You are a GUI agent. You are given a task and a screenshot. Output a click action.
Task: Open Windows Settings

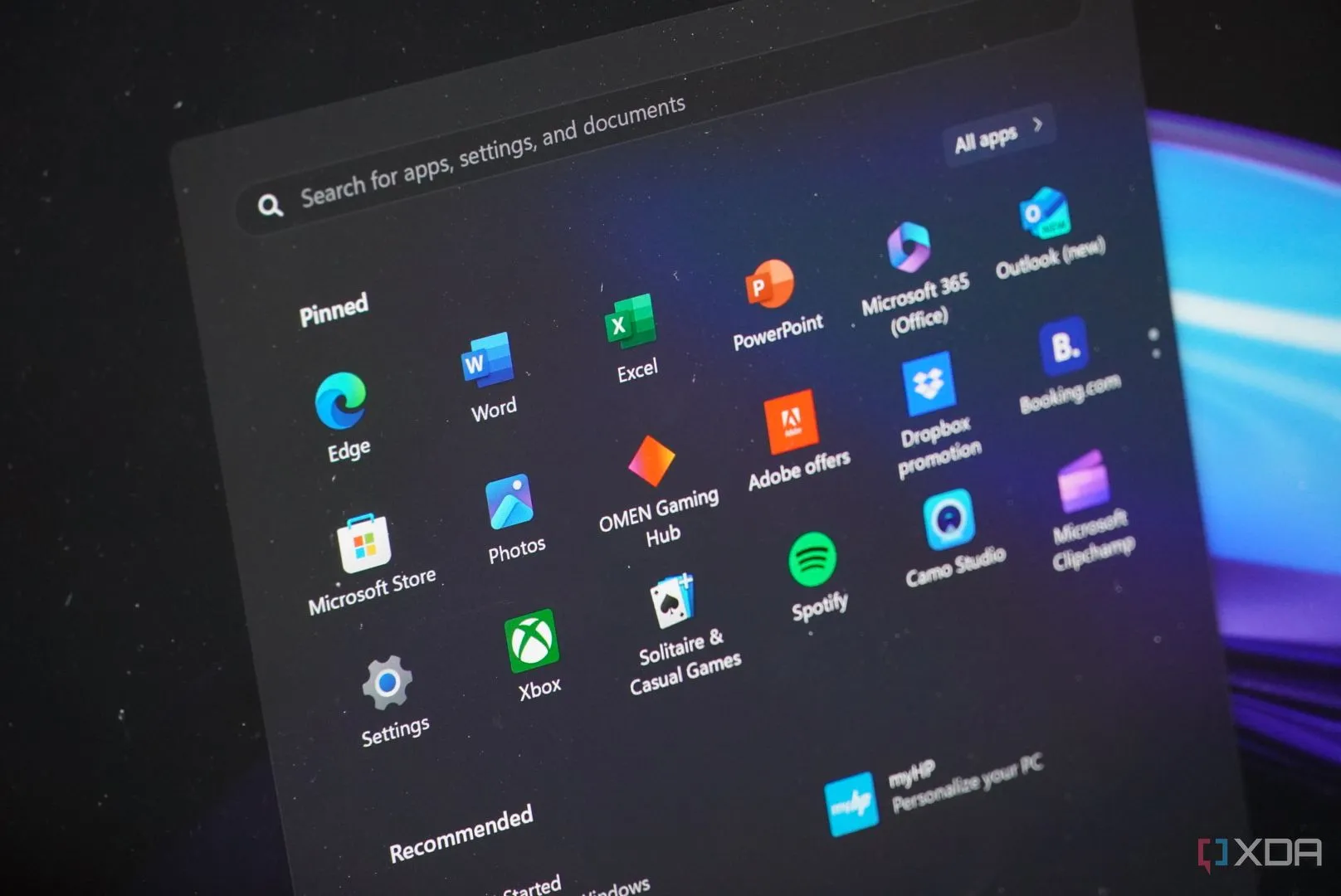(x=388, y=682)
